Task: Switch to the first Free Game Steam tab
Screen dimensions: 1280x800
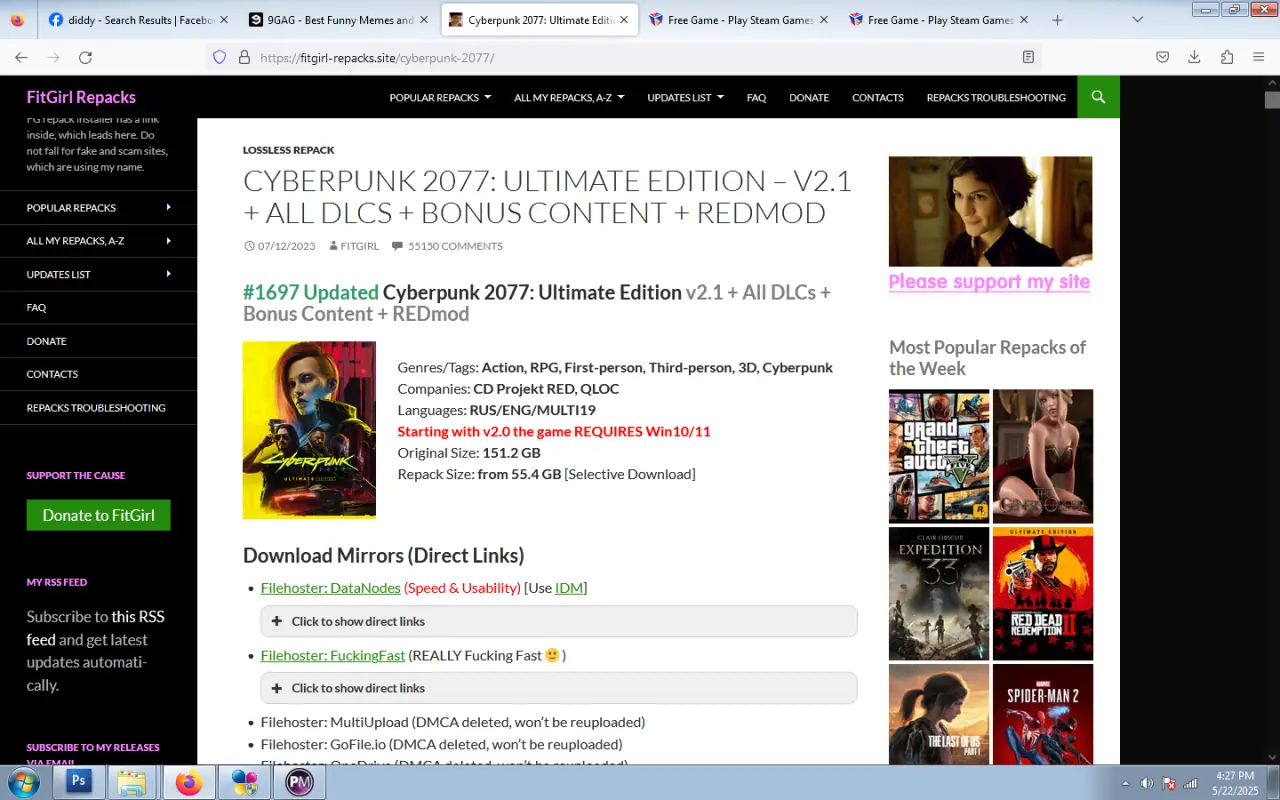Action: [740, 20]
